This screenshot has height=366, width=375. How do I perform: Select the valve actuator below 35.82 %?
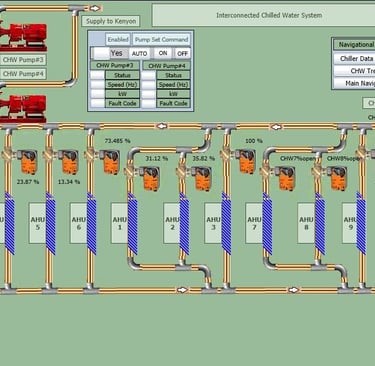203,178
